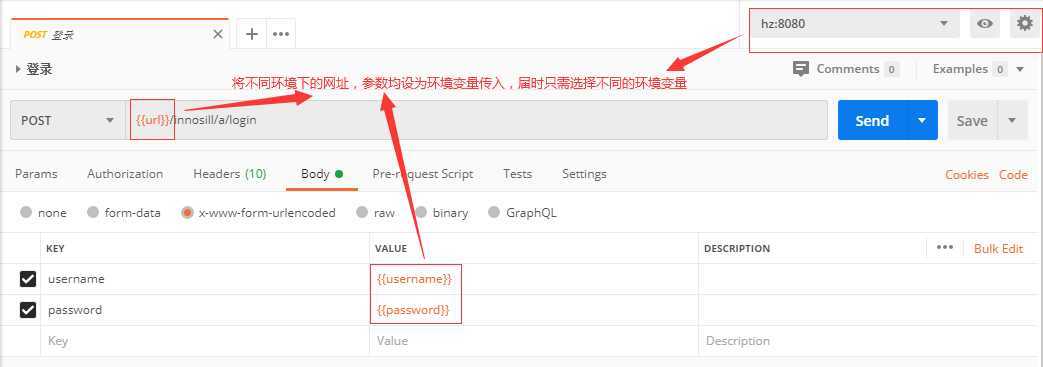Open manage environments gear icon

1024,24
